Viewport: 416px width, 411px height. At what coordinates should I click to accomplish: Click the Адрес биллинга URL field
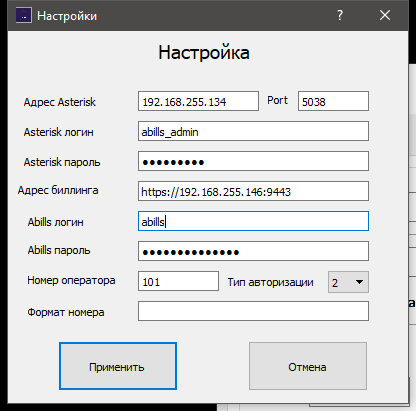pos(253,191)
